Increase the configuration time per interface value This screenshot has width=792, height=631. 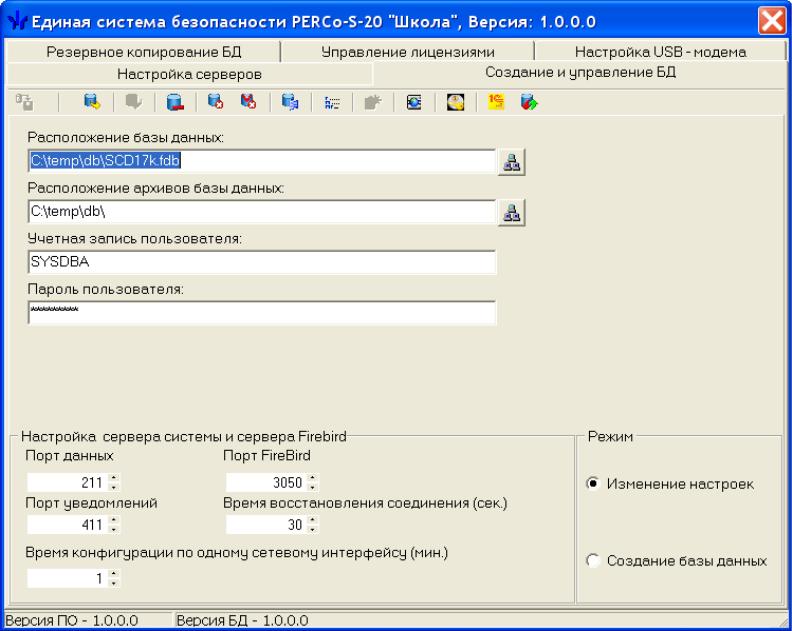(114, 574)
